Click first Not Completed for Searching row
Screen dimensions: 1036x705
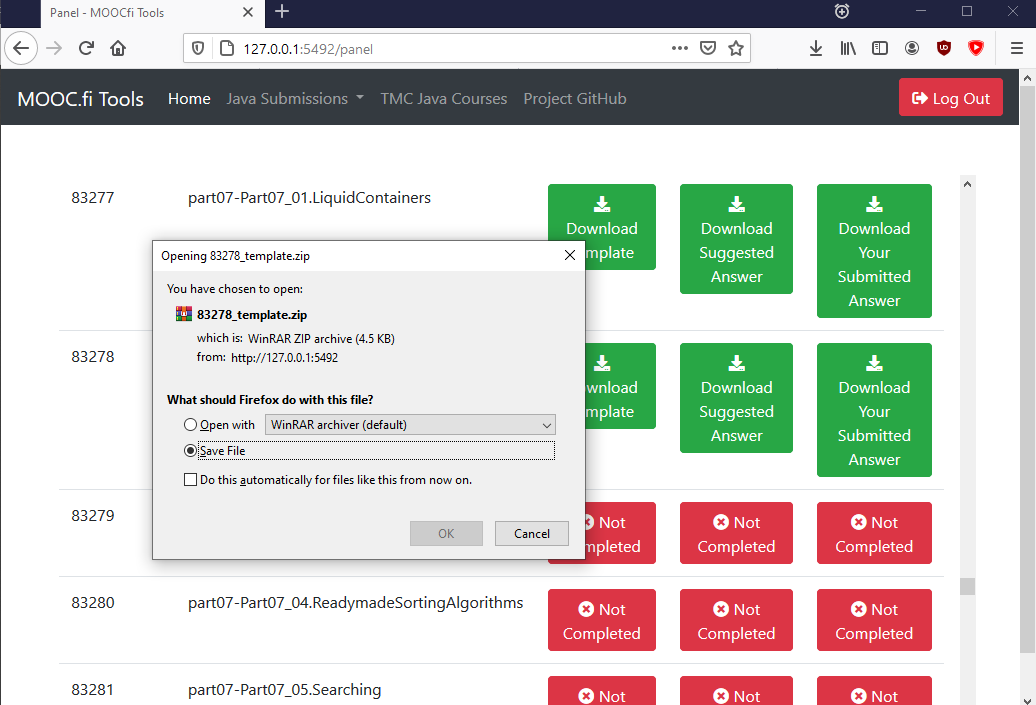click(x=602, y=690)
